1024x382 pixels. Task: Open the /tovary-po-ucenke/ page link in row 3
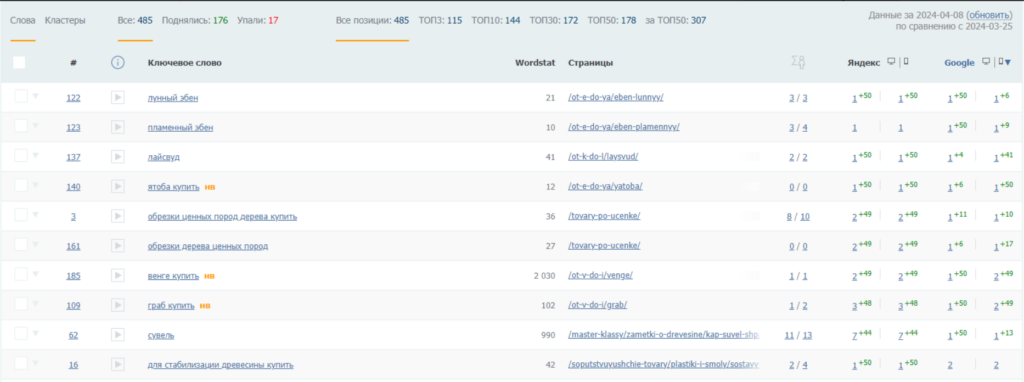(x=604, y=216)
